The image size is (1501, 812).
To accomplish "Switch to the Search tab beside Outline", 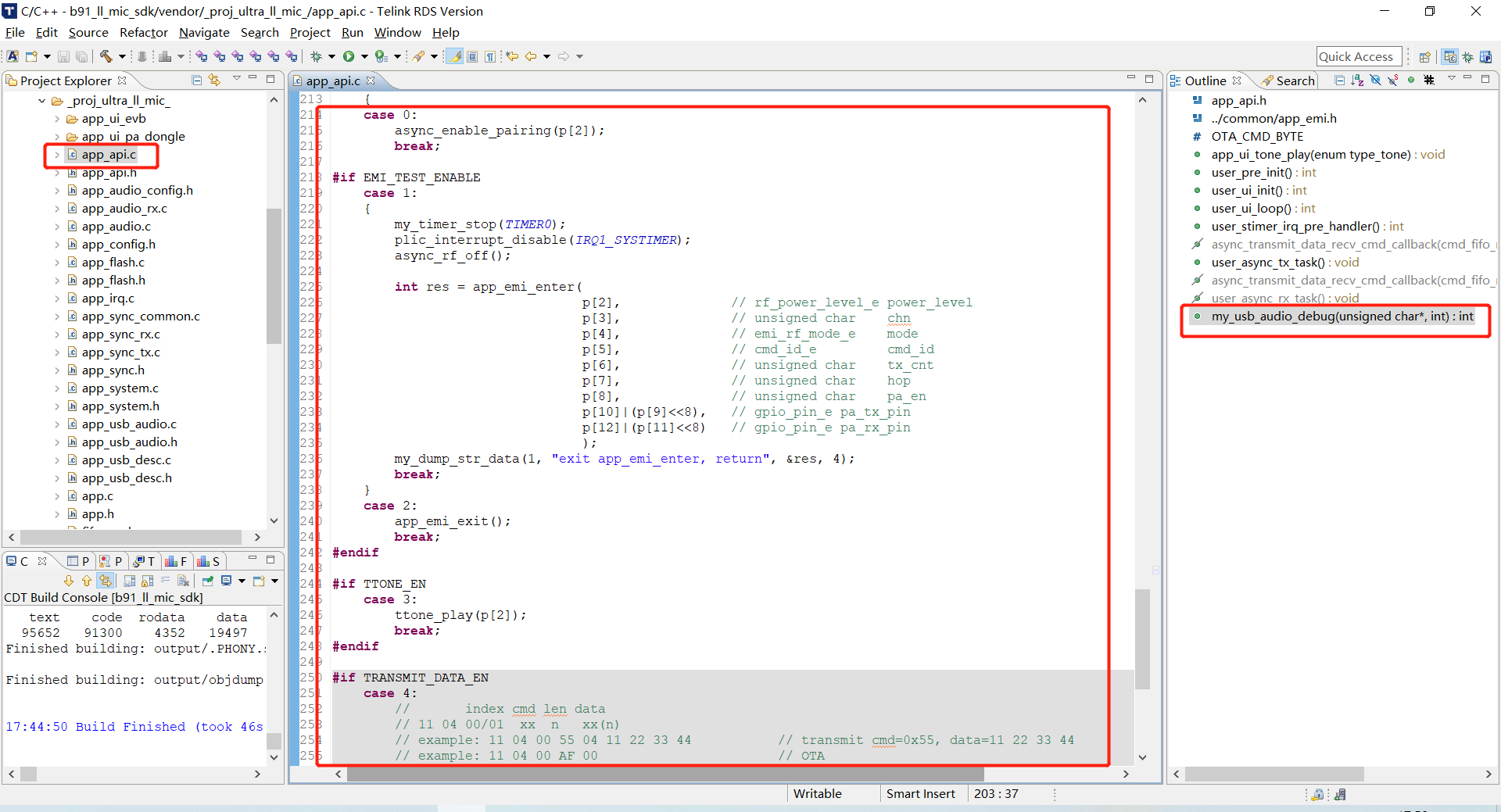I will 1288,80.
